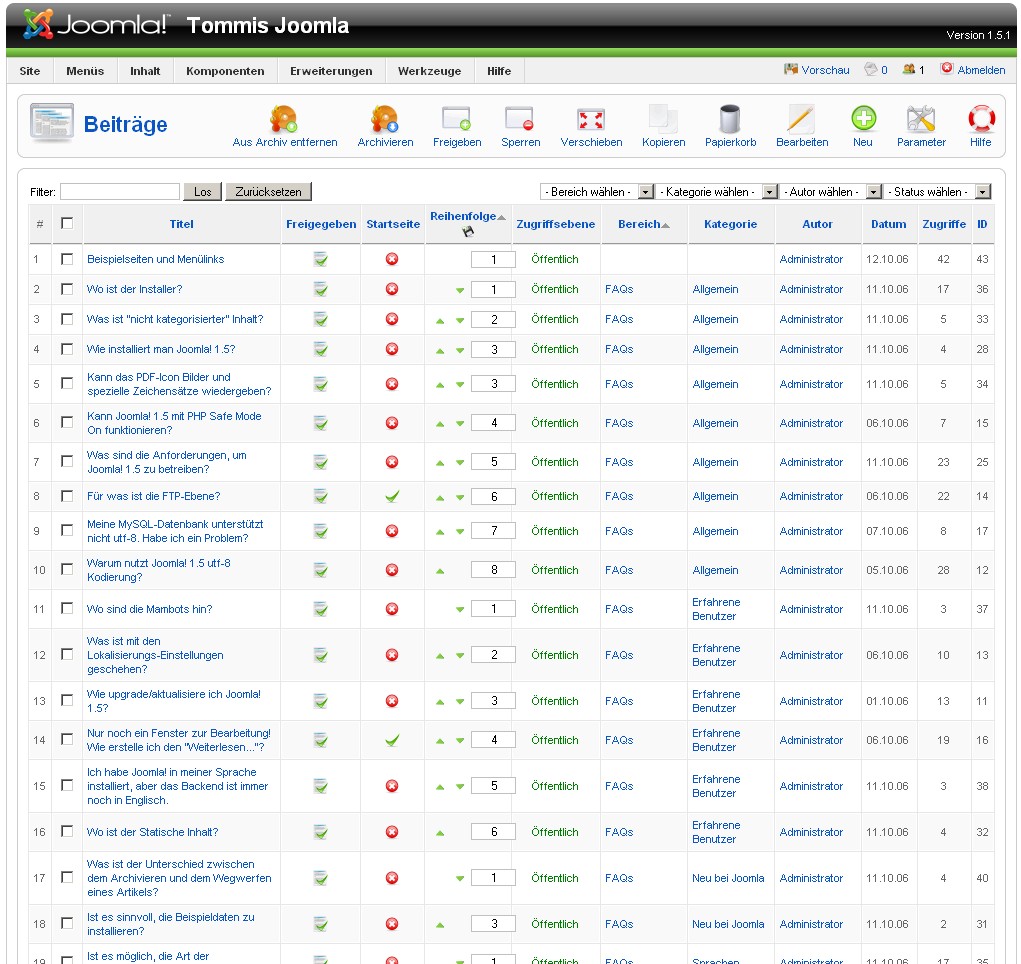Click the Papierkorb trash icon

(730, 121)
